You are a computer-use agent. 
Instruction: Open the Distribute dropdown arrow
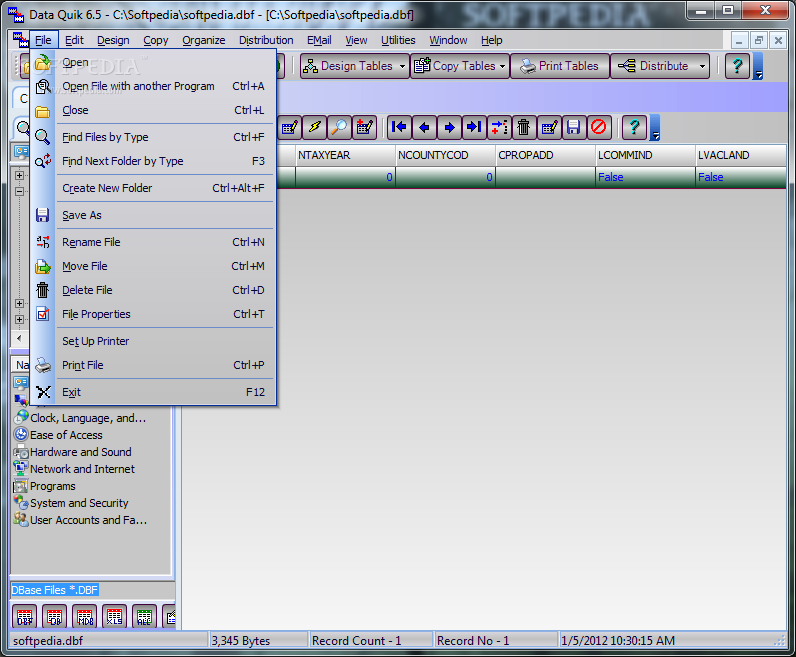coord(702,66)
